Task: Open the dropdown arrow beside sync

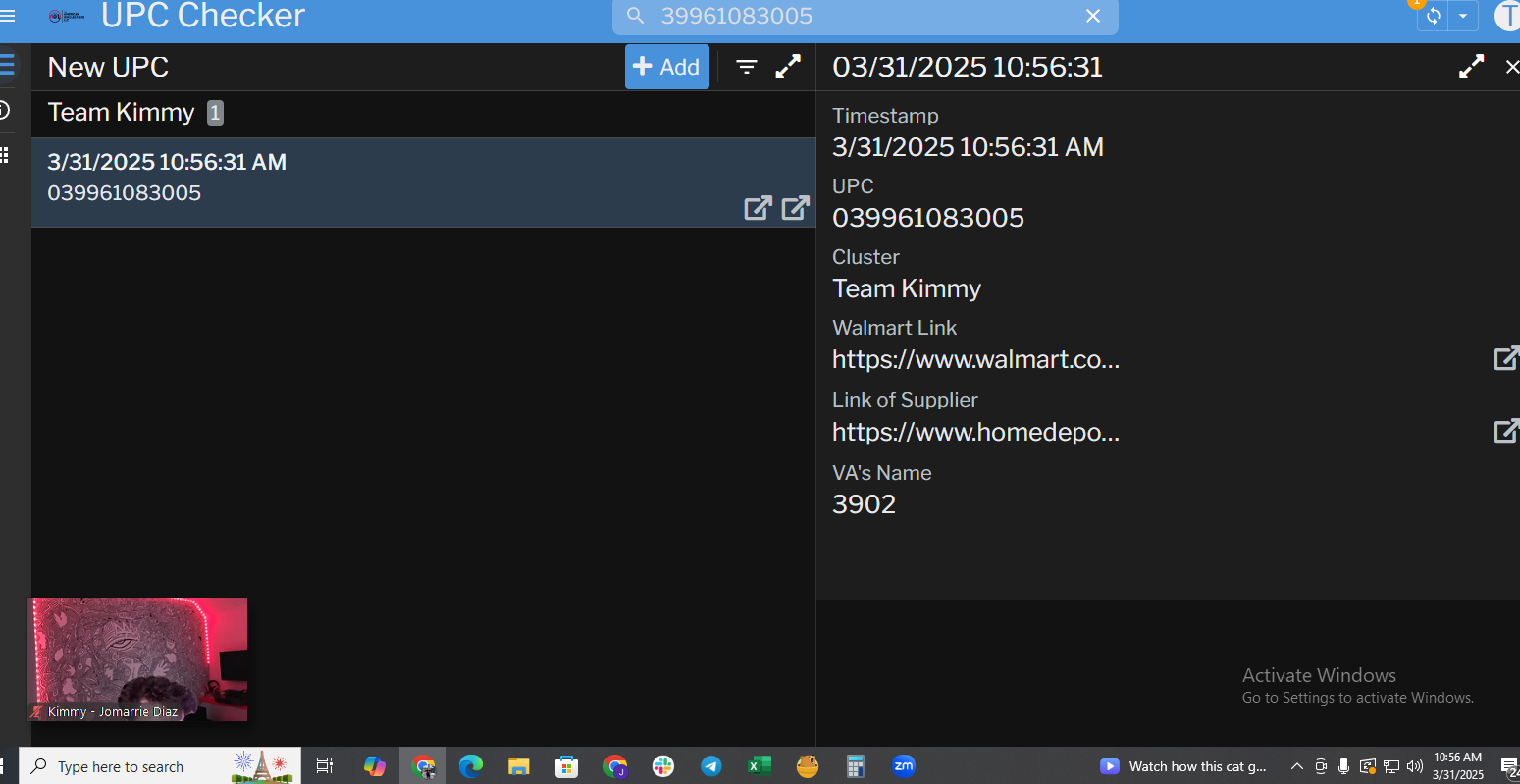Action: click(1463, 17)
